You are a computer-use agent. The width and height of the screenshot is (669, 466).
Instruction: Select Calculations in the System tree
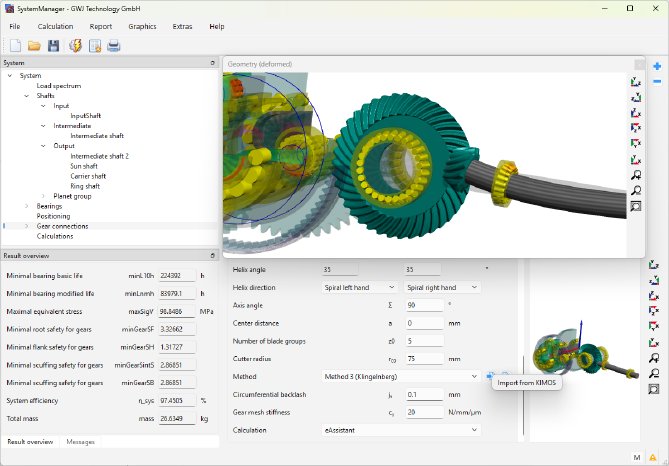[55, 236]
